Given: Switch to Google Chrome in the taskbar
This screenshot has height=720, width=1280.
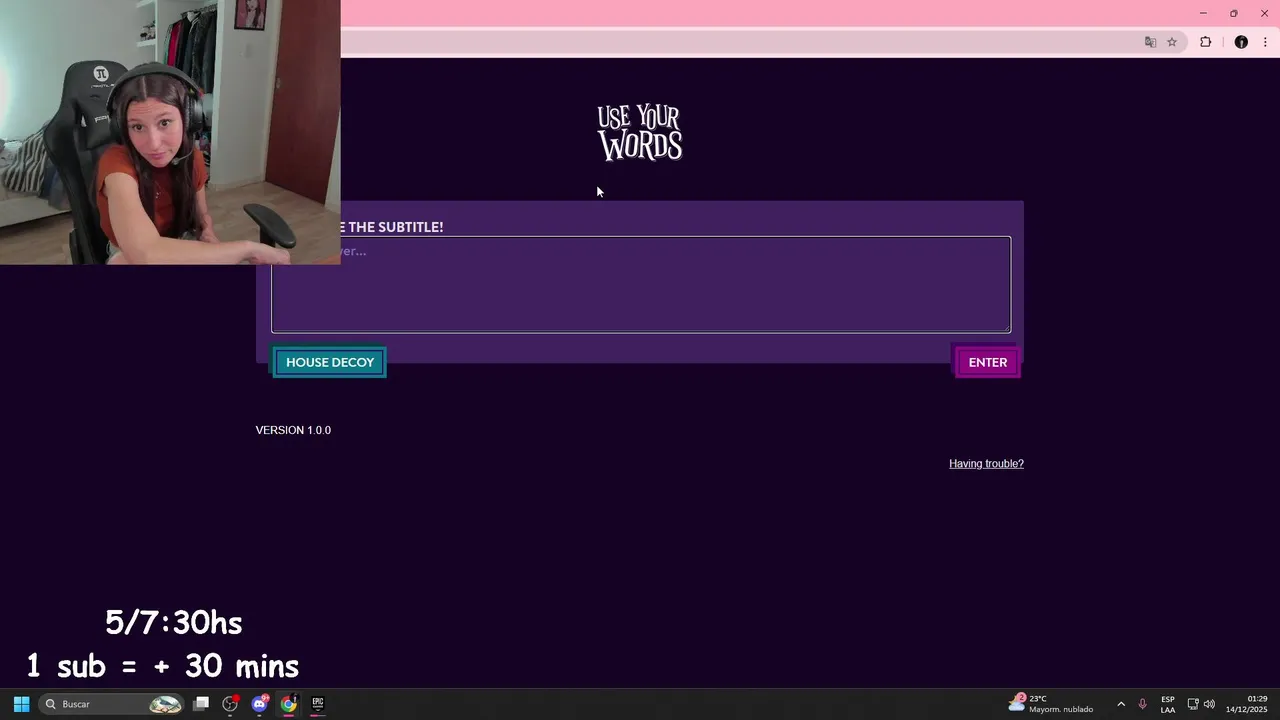Looking at the screenshot, I should [x=289, y=704].
